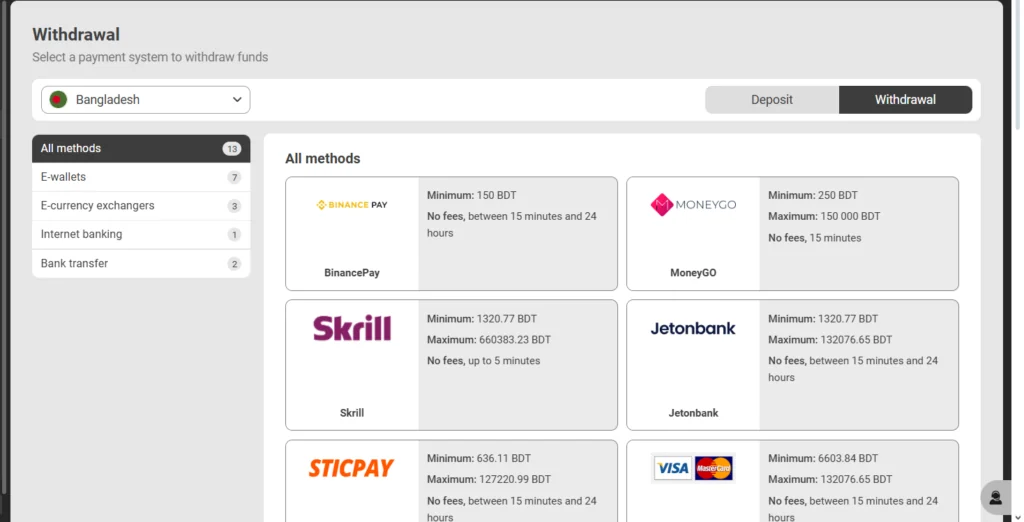1024x522 pixels.
Task: Click Select a payment system subtitle
Action: [x=150, y=57]
